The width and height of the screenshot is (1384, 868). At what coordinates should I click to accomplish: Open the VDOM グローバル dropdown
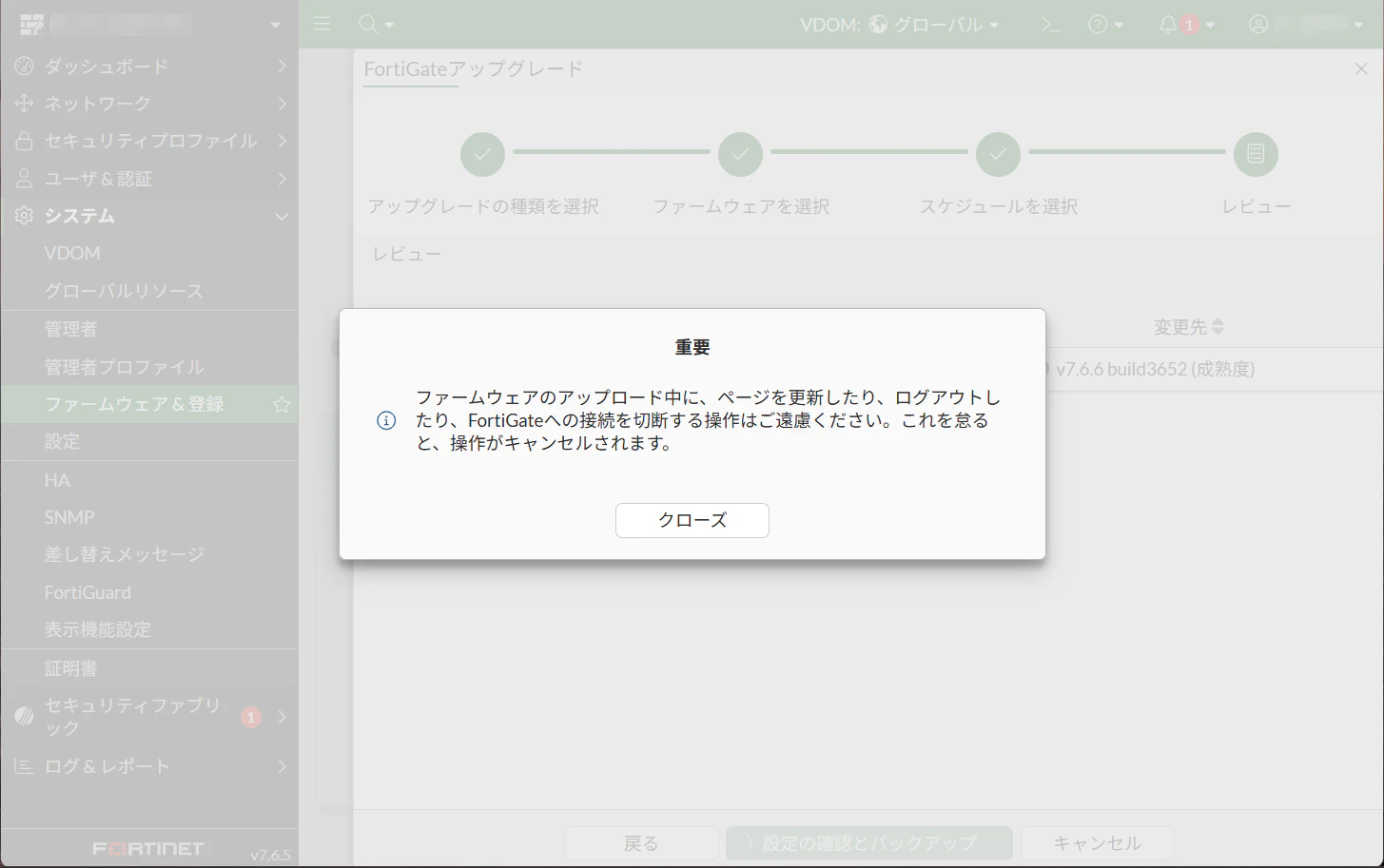[936, 24]
